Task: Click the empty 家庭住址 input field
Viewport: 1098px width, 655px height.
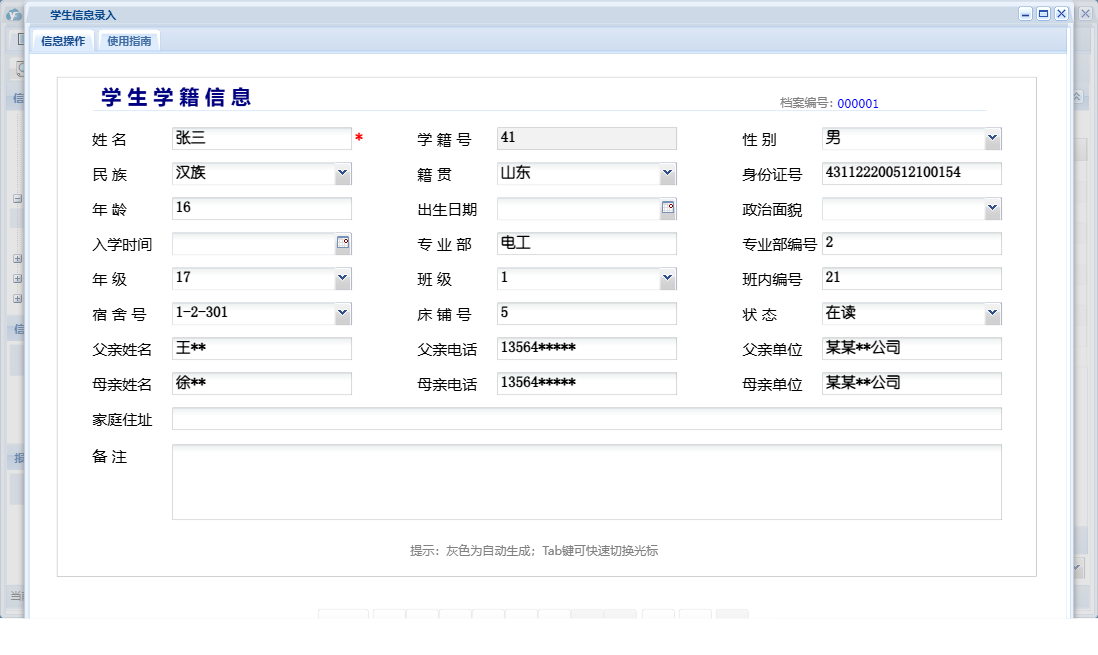Action: [x=585, y=418]
